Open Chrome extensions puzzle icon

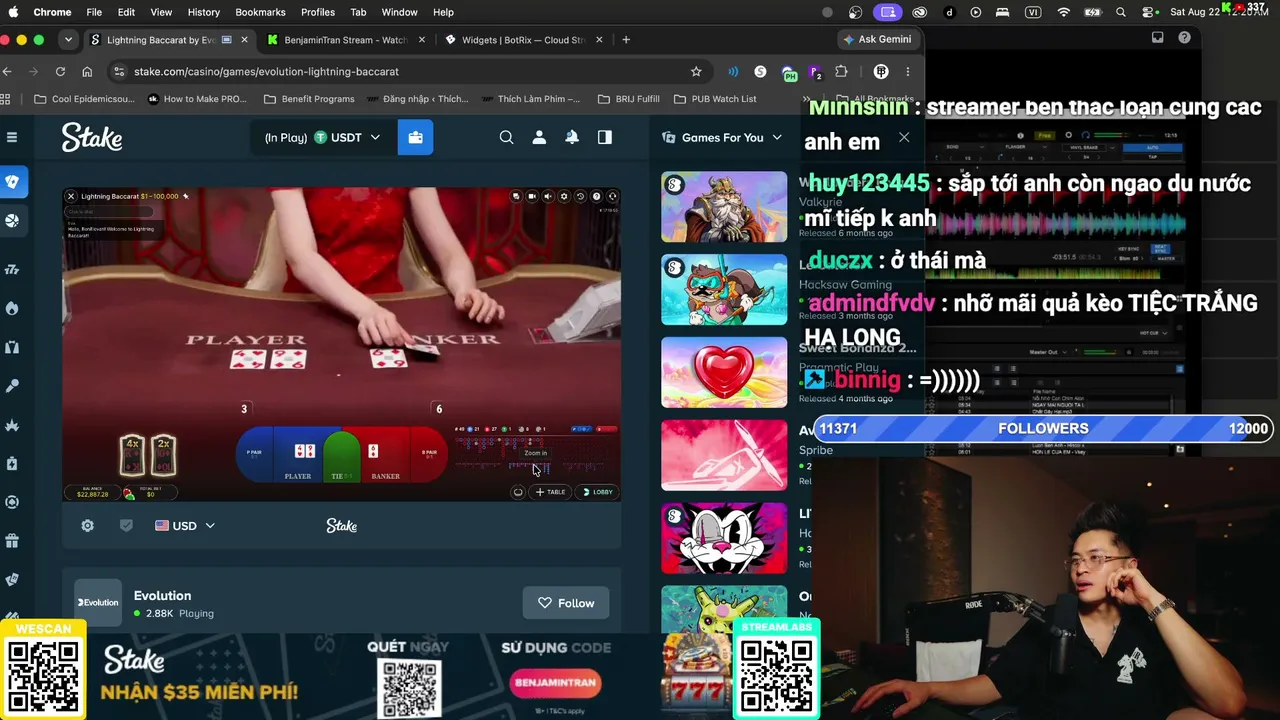[x=841, y=71]
